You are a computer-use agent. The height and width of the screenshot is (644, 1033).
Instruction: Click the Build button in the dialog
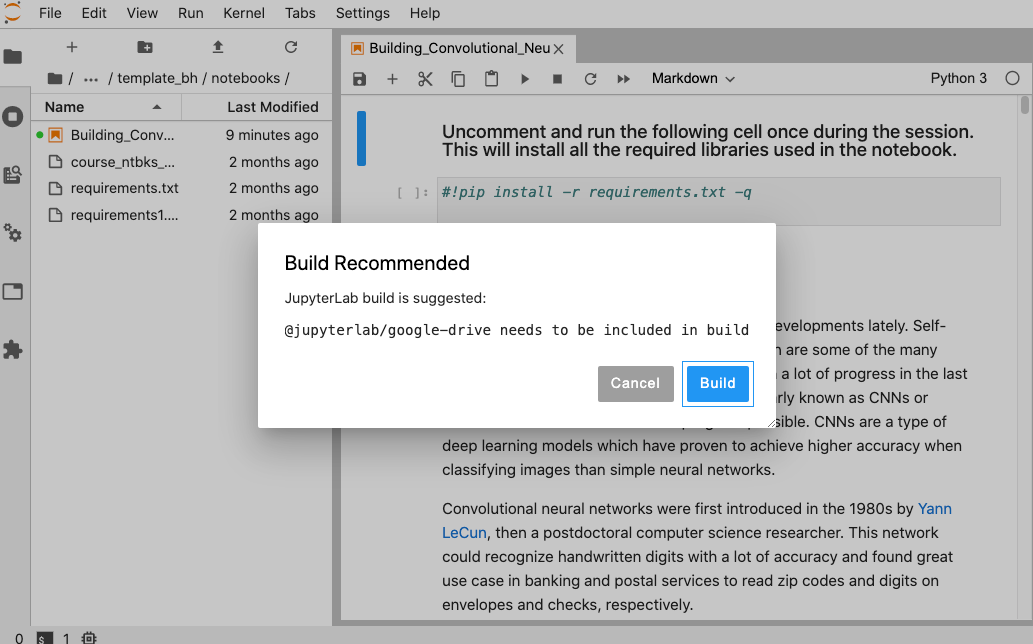click(717, 383)
